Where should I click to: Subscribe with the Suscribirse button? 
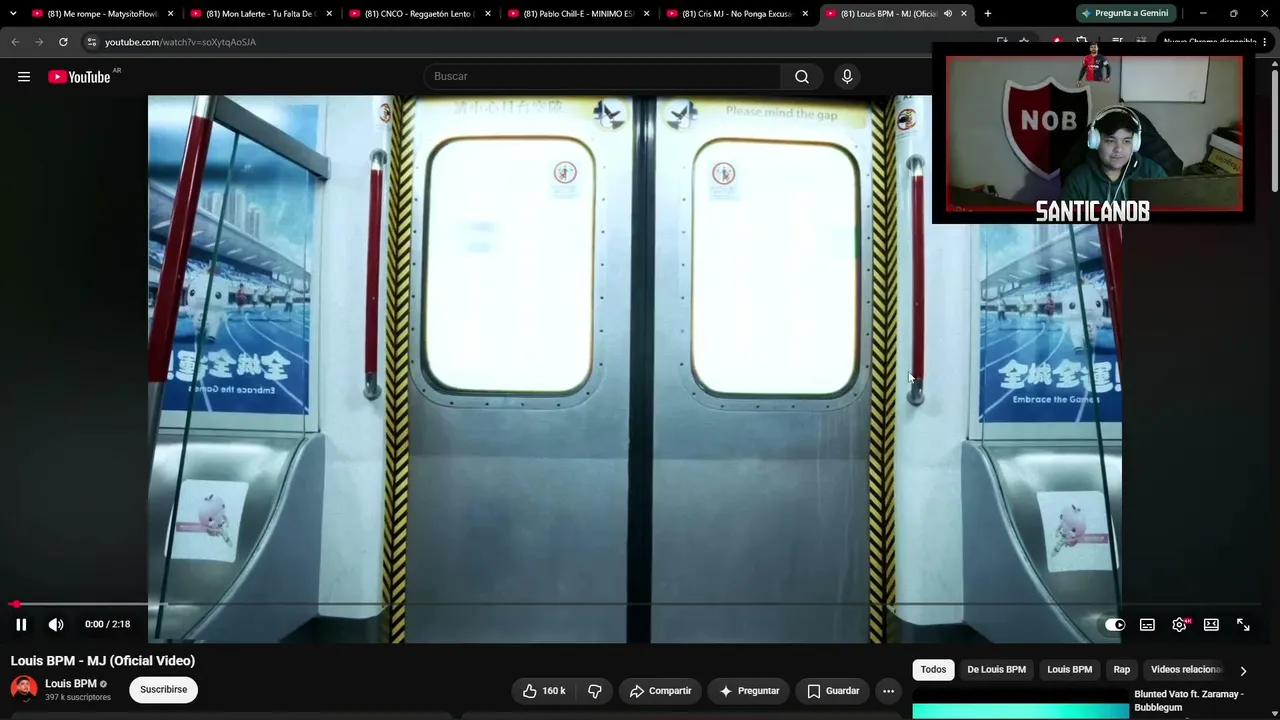(x=164, y=690)
